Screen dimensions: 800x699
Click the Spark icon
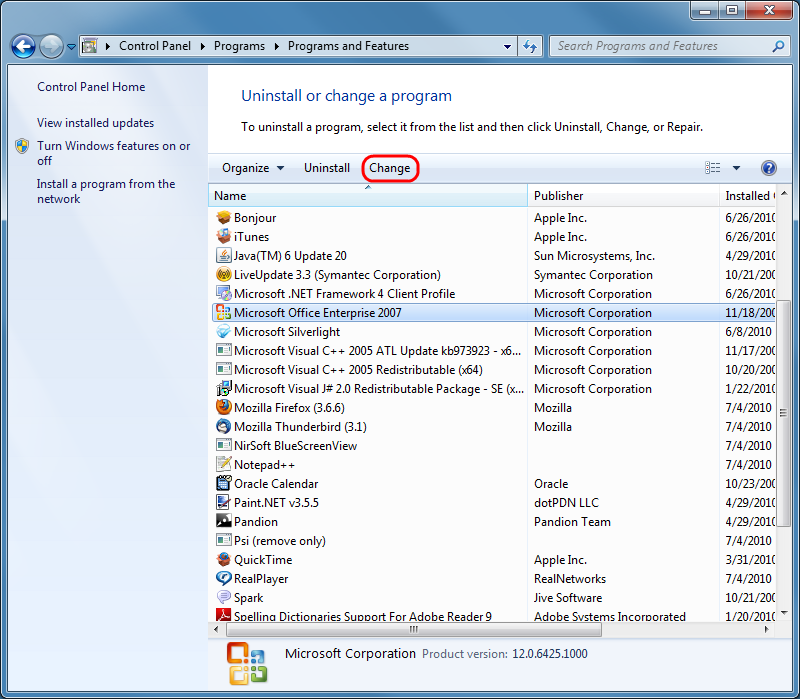[223, 597]
